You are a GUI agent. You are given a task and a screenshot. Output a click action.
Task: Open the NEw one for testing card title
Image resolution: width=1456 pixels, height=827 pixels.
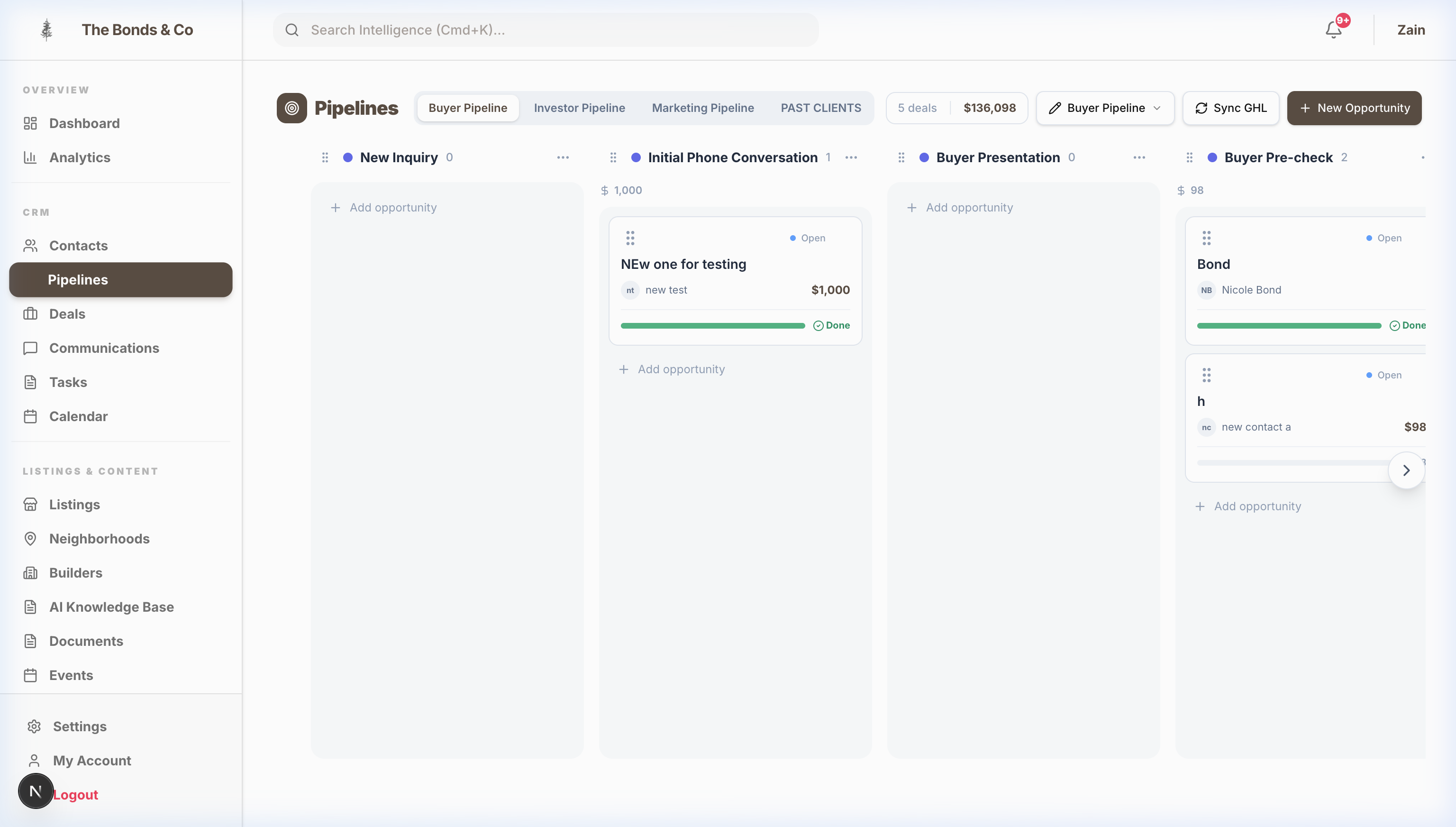point(683,264)
